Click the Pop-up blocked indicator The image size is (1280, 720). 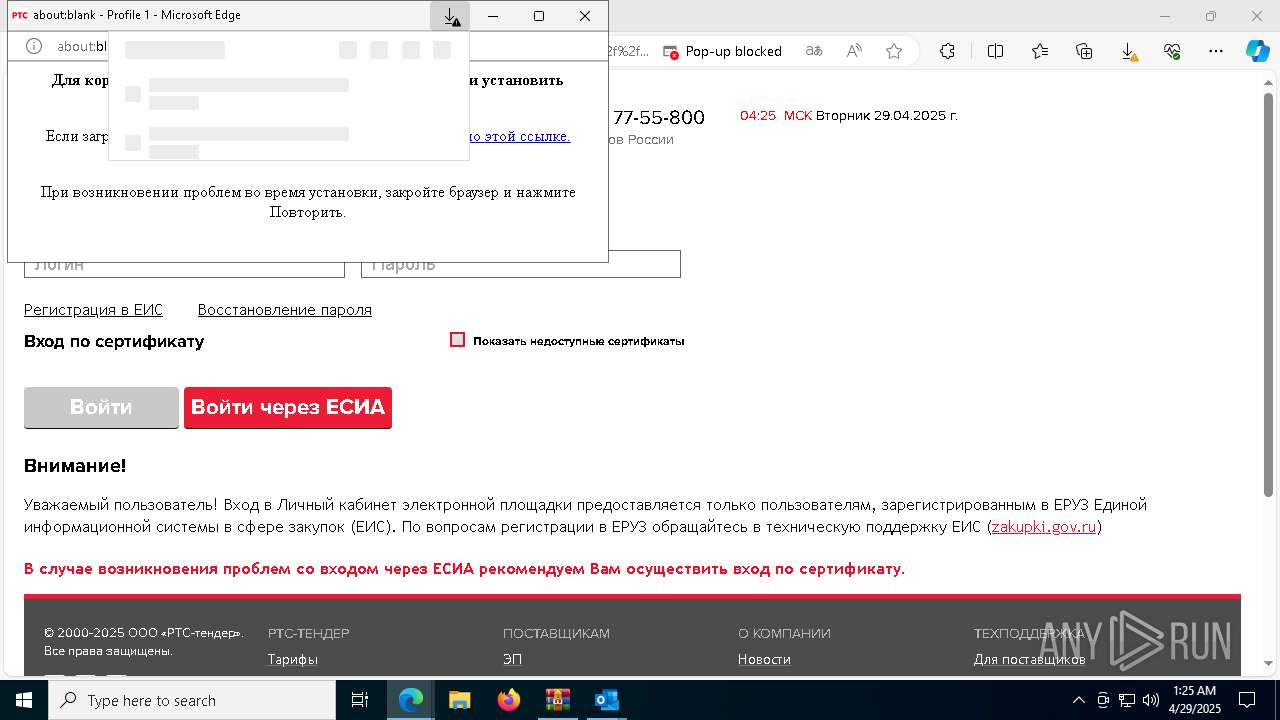tap(722, 51)
